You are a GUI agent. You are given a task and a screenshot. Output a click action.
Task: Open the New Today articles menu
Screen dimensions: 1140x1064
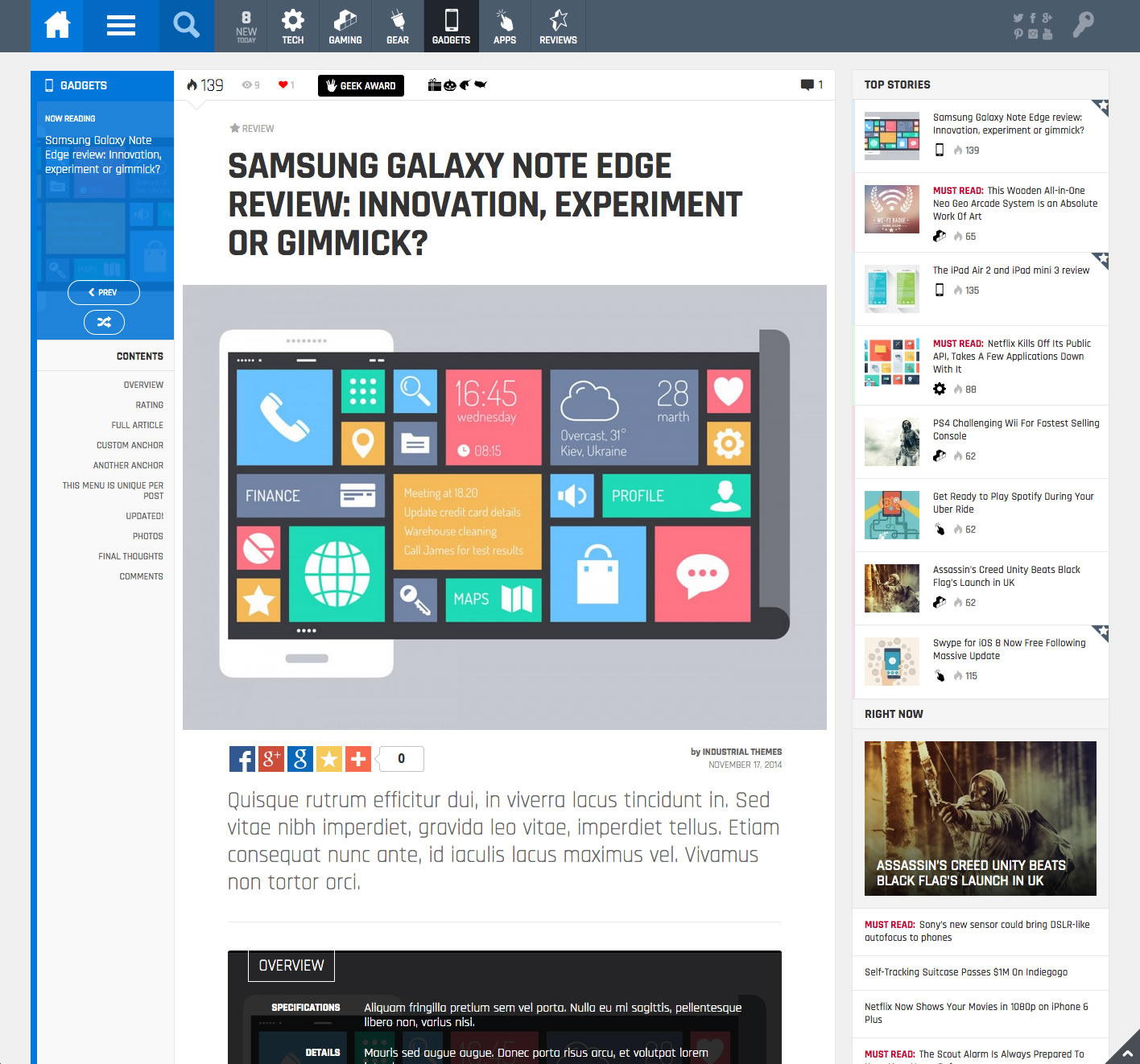pyautogui.click(x=246, y=27)
